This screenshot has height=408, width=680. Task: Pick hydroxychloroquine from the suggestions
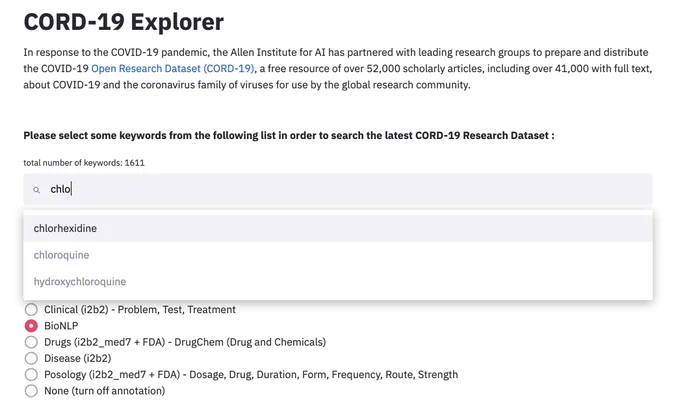338,281
